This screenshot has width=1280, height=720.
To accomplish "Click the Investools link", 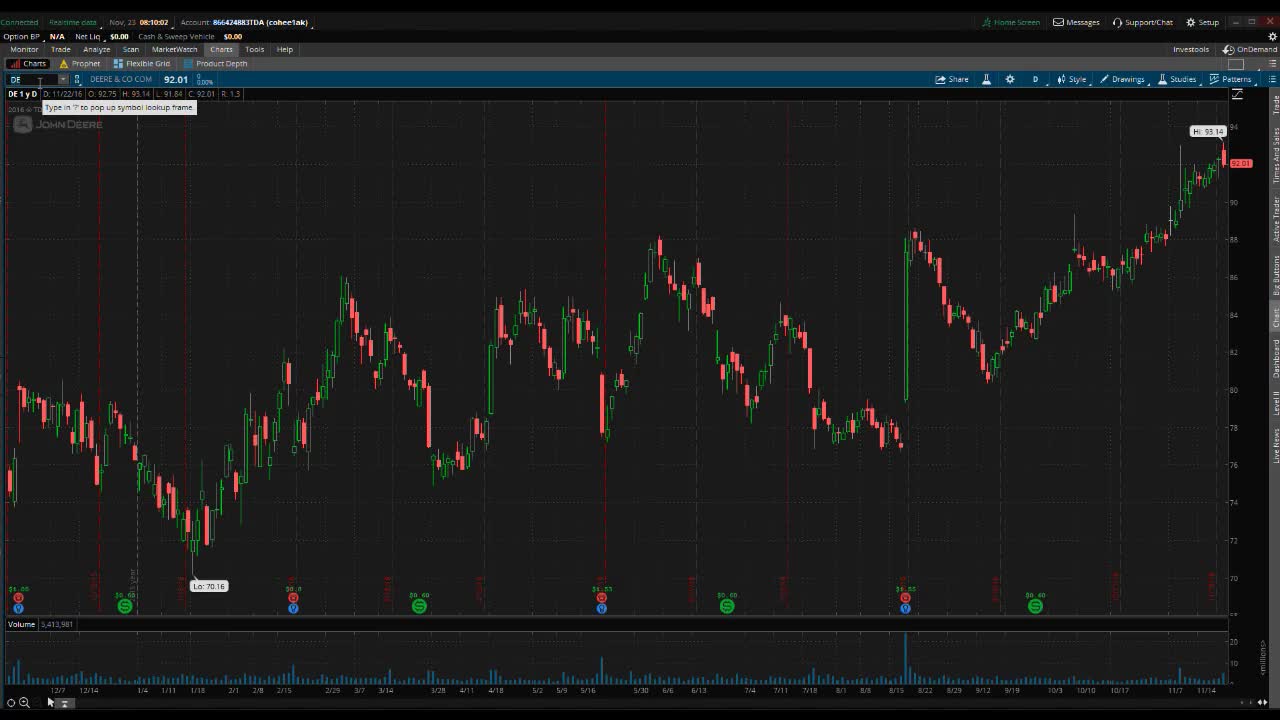I will (x=1191, y=49).
